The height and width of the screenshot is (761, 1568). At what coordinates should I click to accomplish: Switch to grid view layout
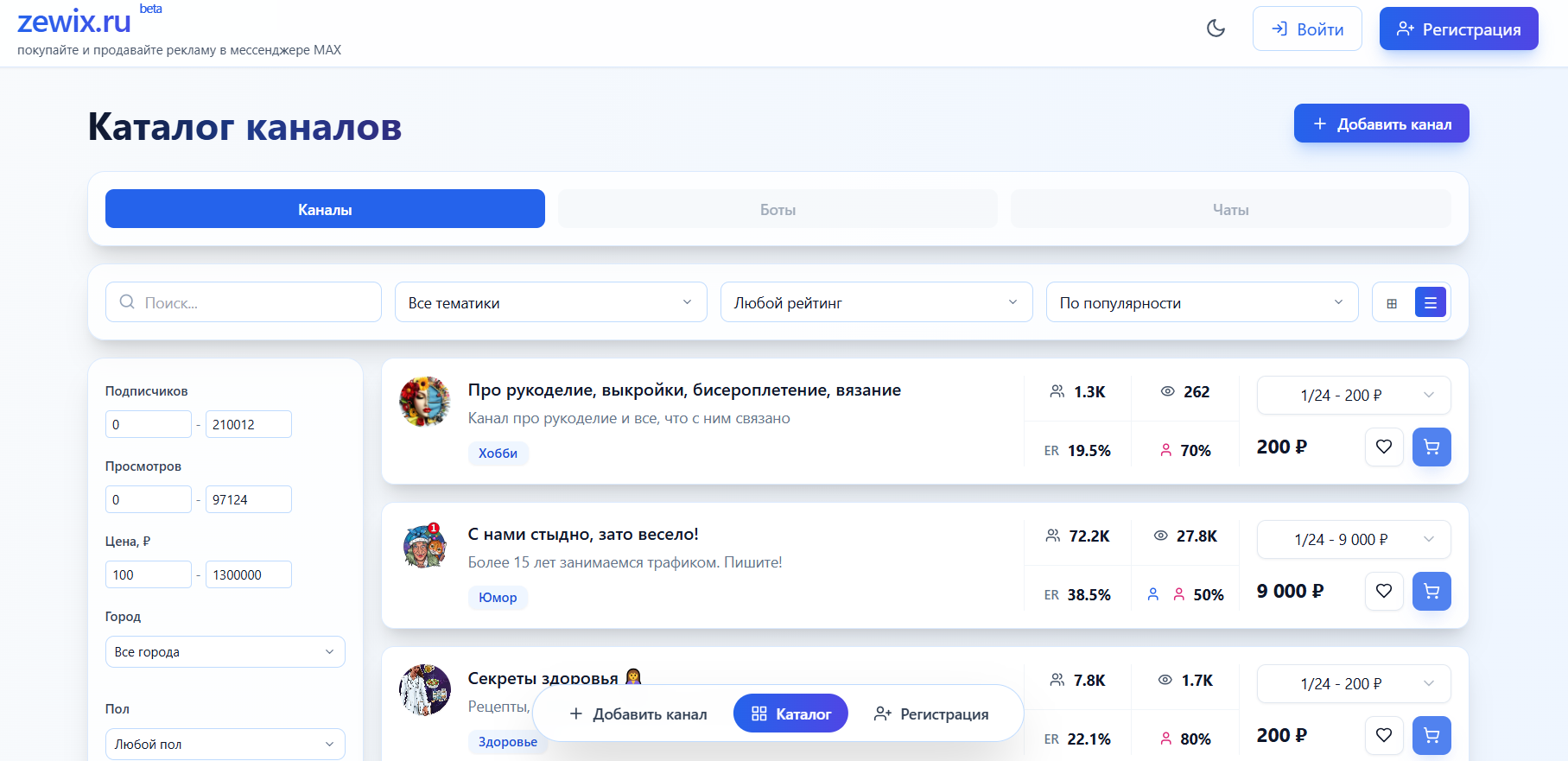click(1392, 303)
